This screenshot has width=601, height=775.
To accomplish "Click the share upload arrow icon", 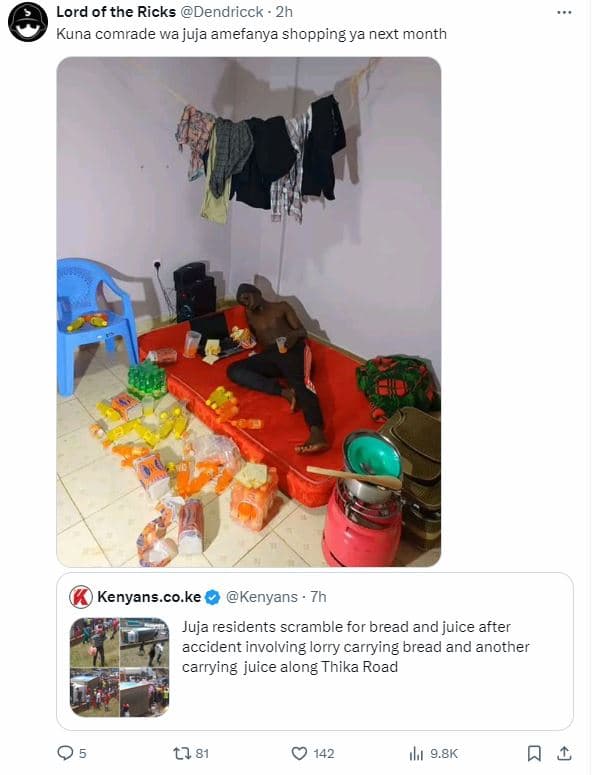I will (564, 753).
